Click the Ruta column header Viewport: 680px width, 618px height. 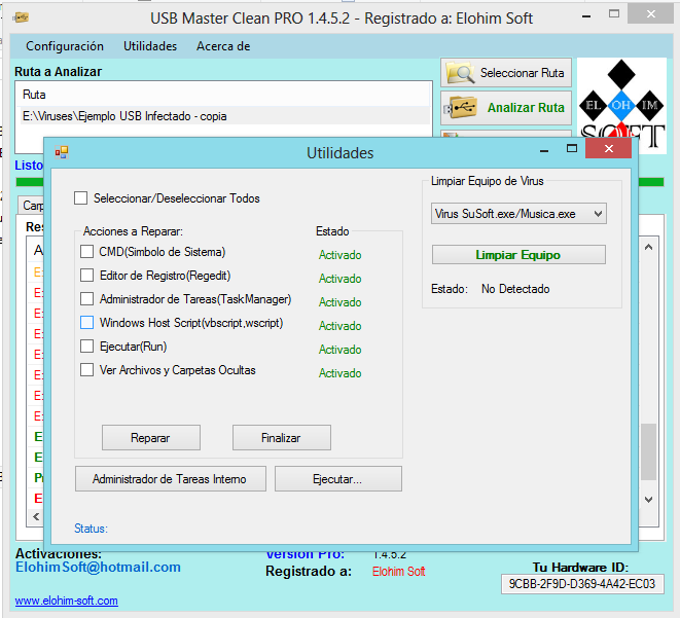[224, 95]
